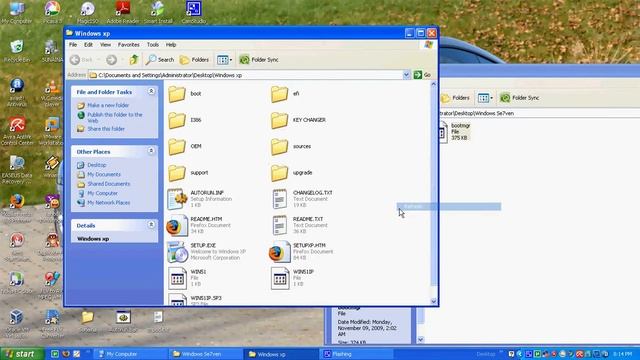The height and width of the screenshot is (360, 640).
Task: Click the file list scroll up arrow
Action: click(x=433, y=84)
